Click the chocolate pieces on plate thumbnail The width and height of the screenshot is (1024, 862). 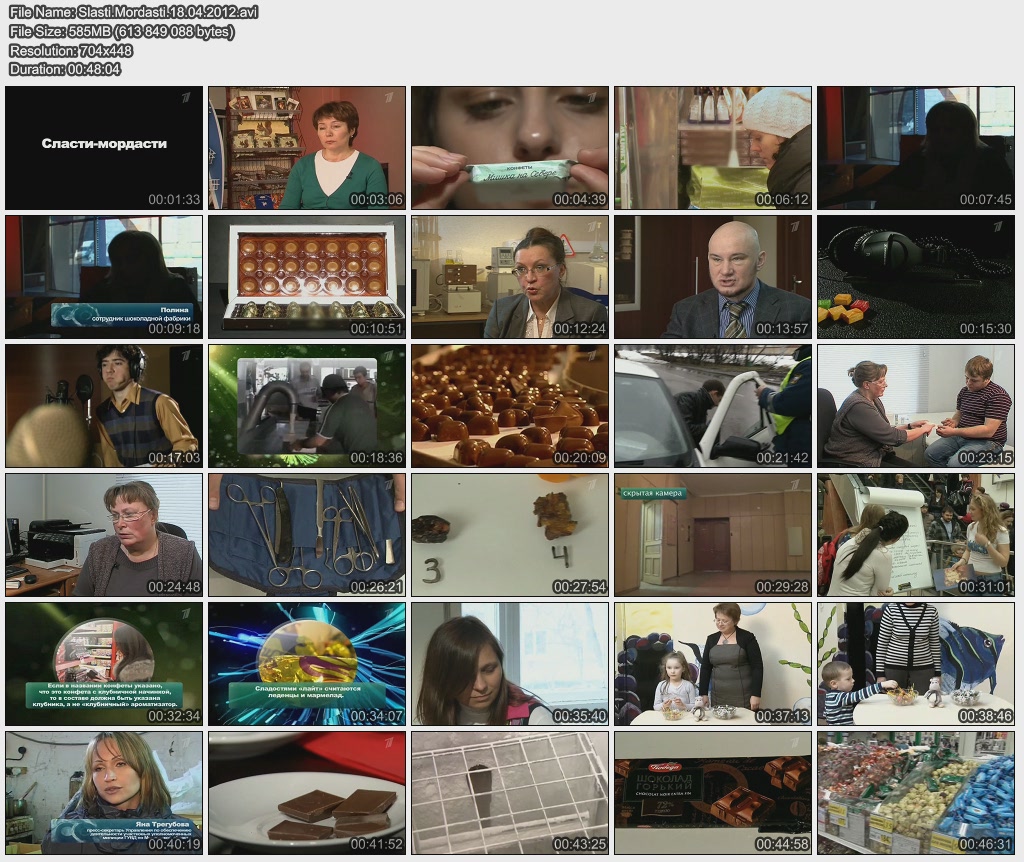point(307,793)
